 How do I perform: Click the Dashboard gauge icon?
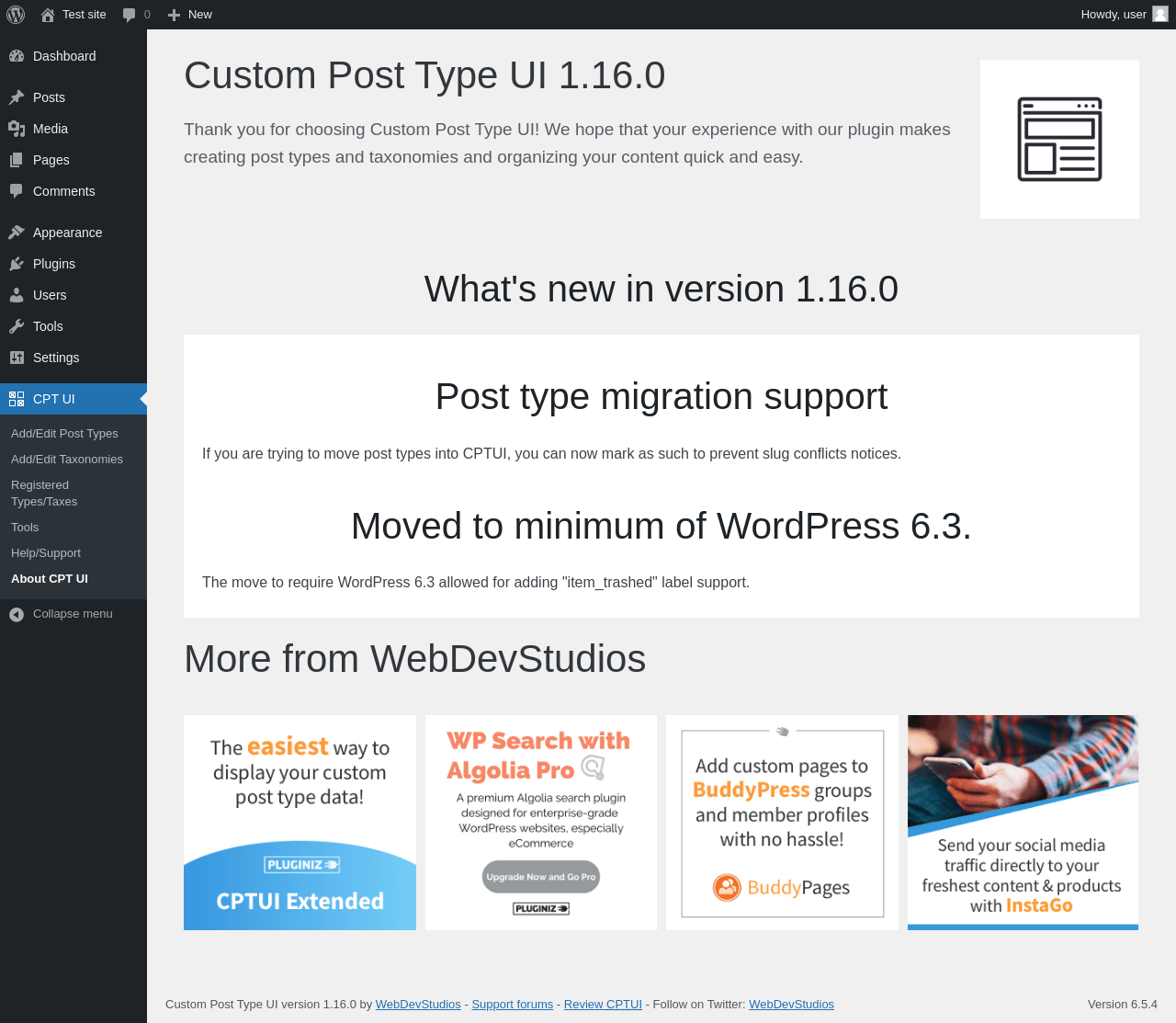coord(17,56)
